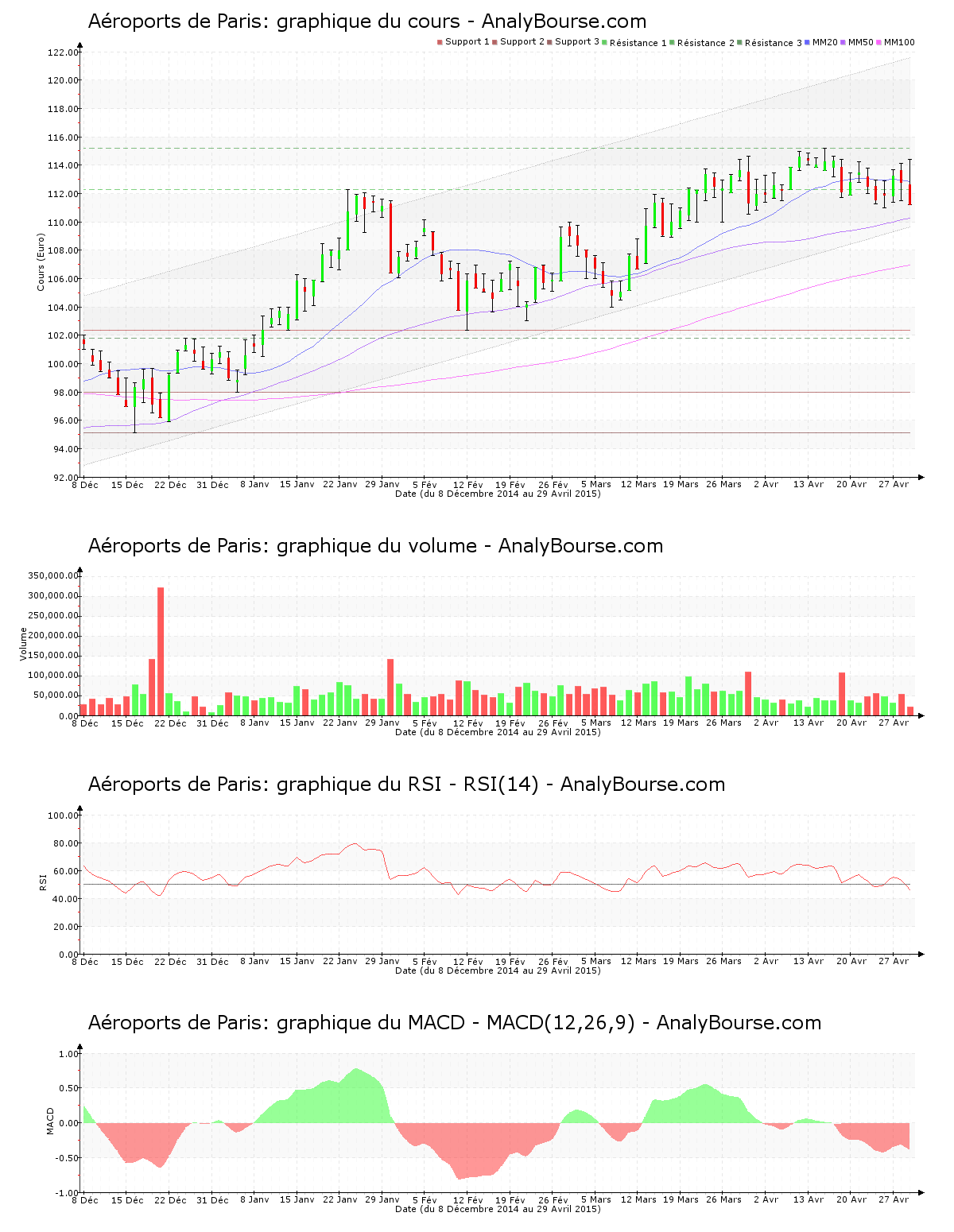Click the 'graphique du volume' chart title
Screen dimensions: 954x1232
(x=376, y=546)
